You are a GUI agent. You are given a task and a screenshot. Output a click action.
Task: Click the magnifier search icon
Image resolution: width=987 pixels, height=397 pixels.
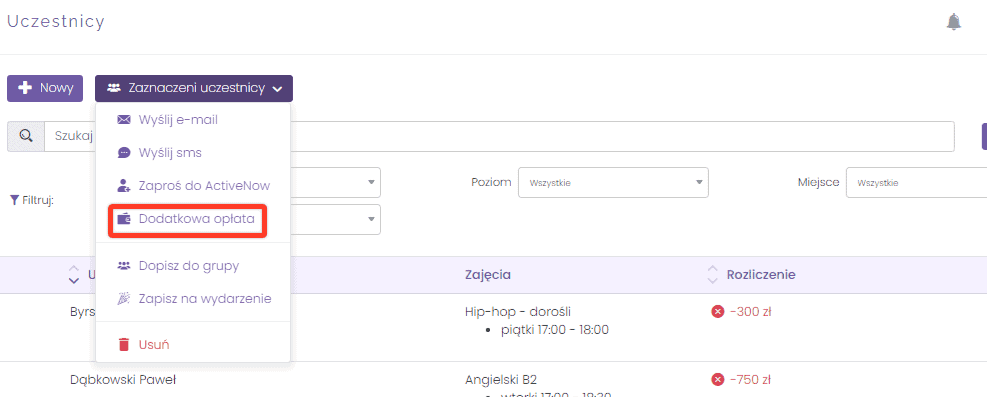click(26, 136)
